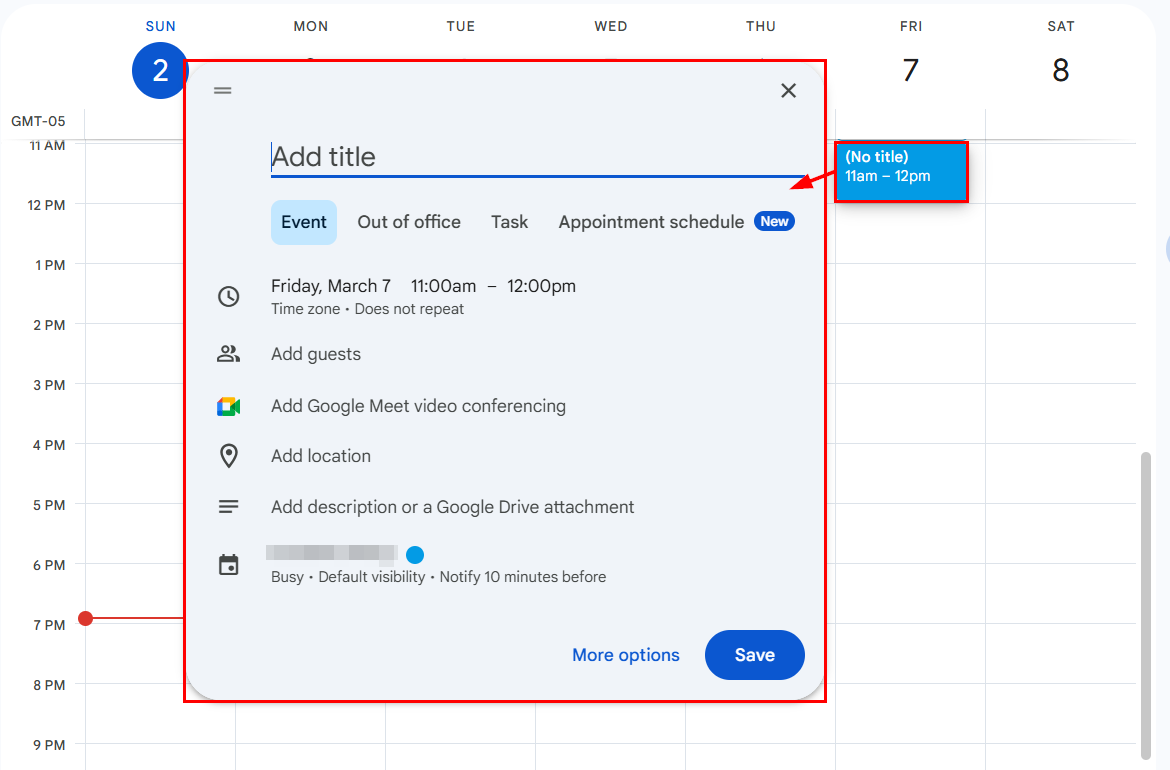Open More options link
Image resolution: width=1170 pixels, height=770 pixels.
(625, 655)
